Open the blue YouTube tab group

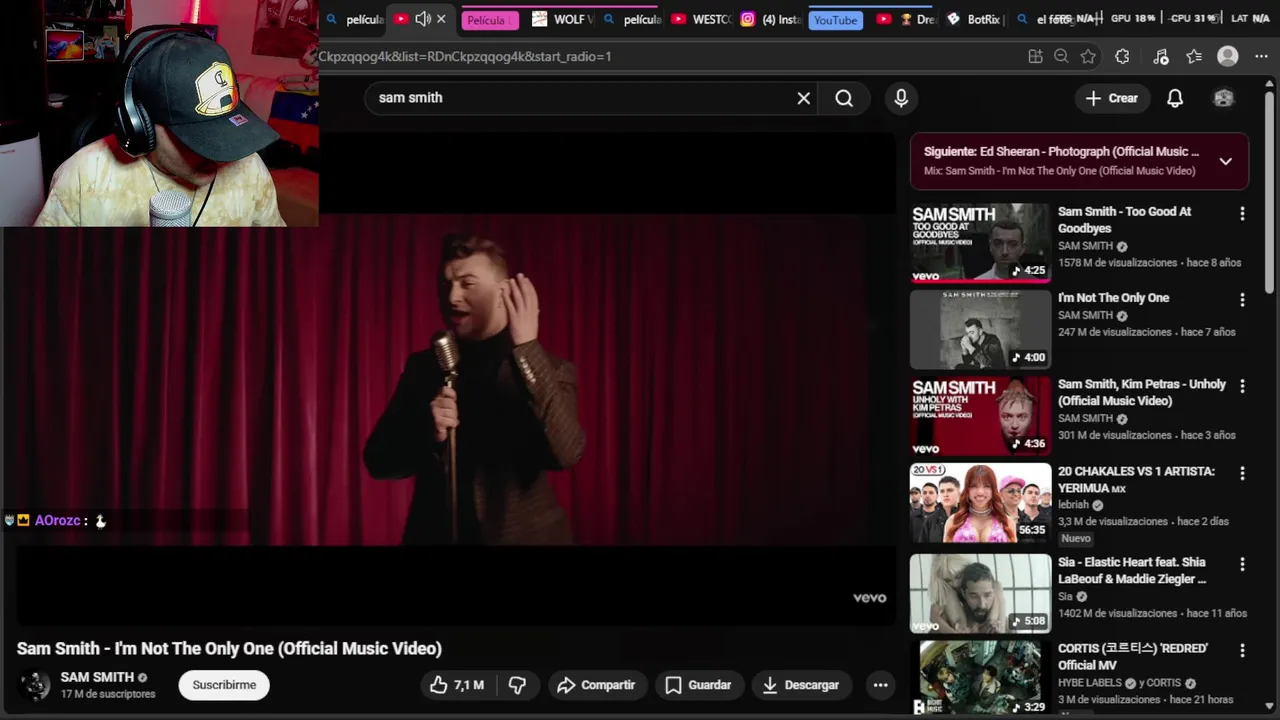pos(836,20)
